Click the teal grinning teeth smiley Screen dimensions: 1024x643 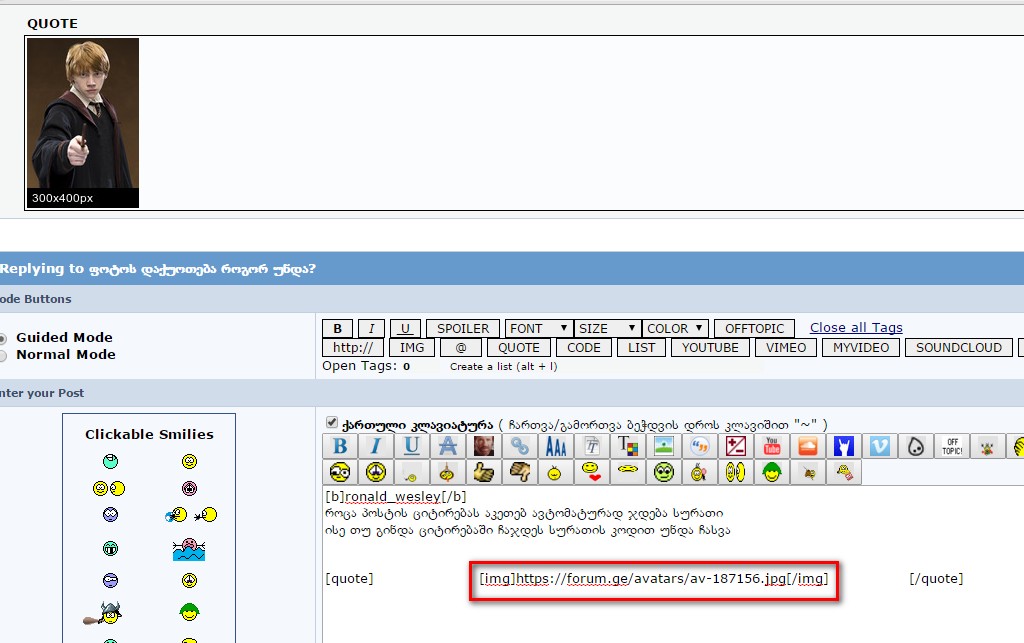point(110,548)
